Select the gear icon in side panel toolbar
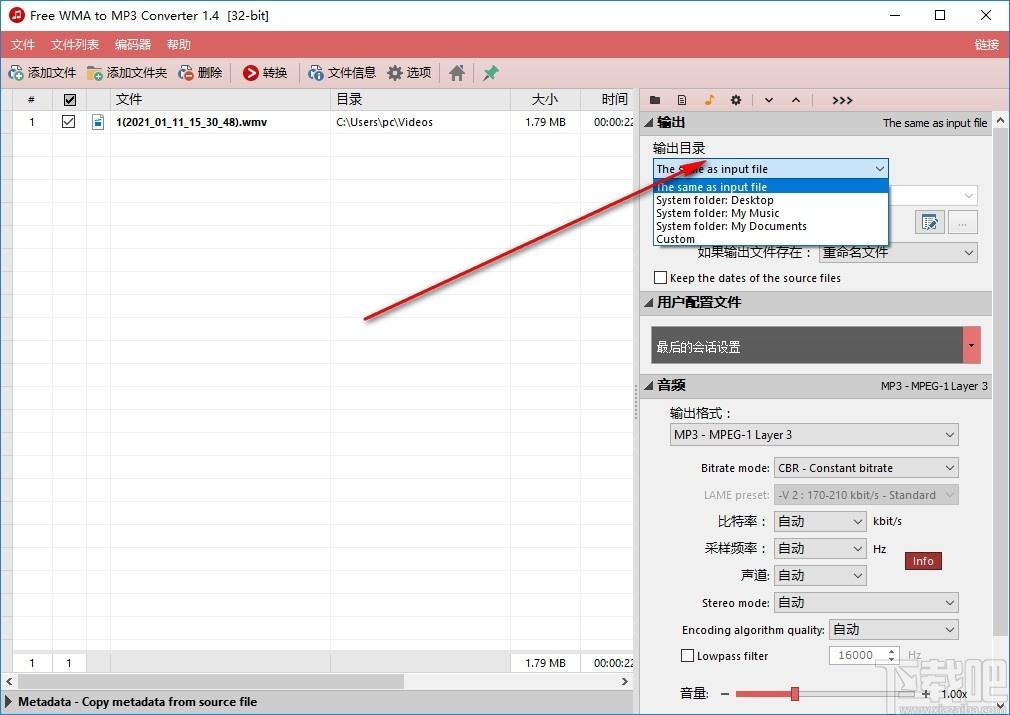This screenshot has width=1010, height=715. (736, 100)
